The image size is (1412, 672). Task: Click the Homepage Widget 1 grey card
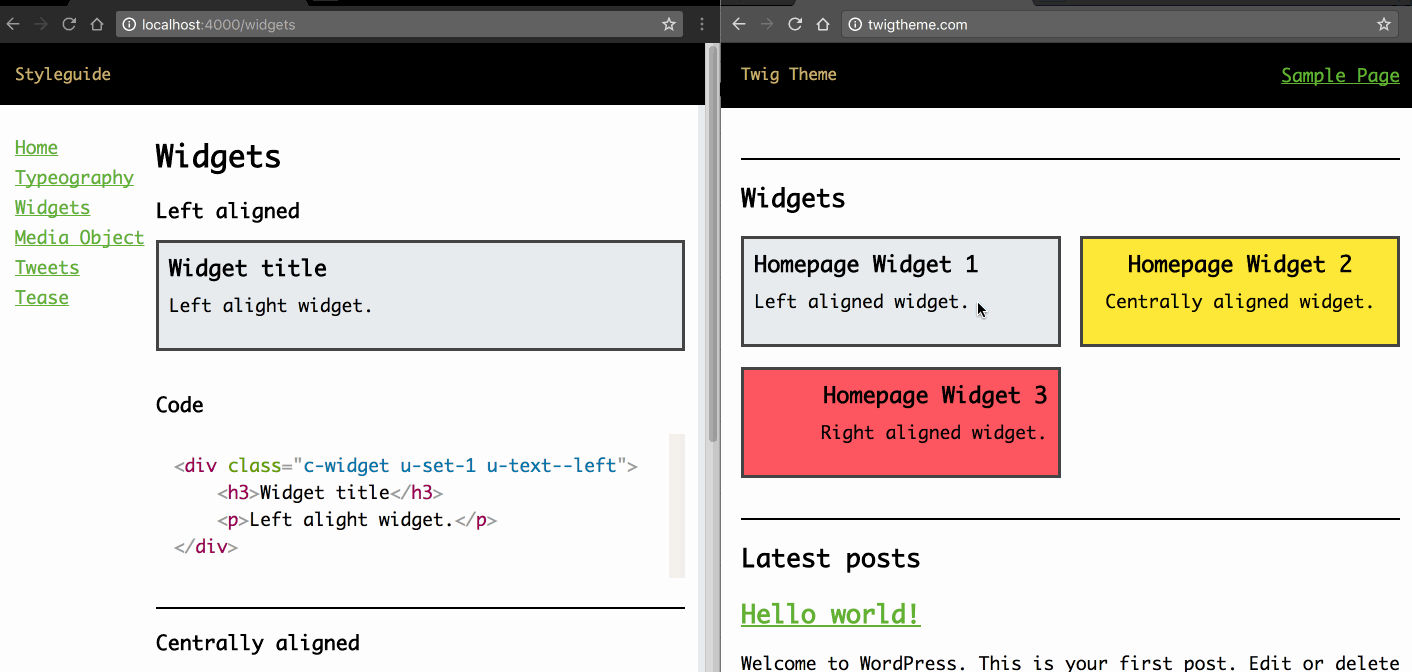(x=900, y=292)
